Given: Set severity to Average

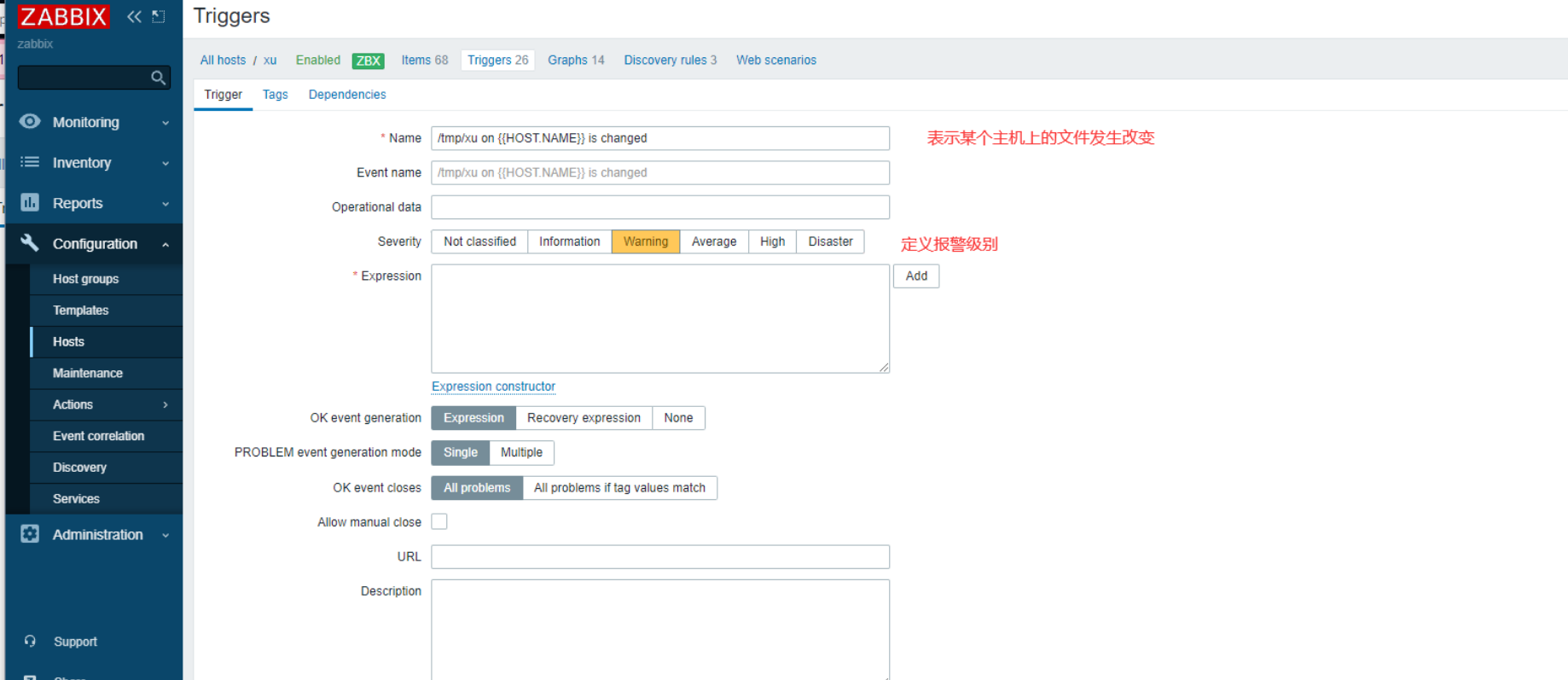Looking at the screenshot, I should (x=714, y=241).
